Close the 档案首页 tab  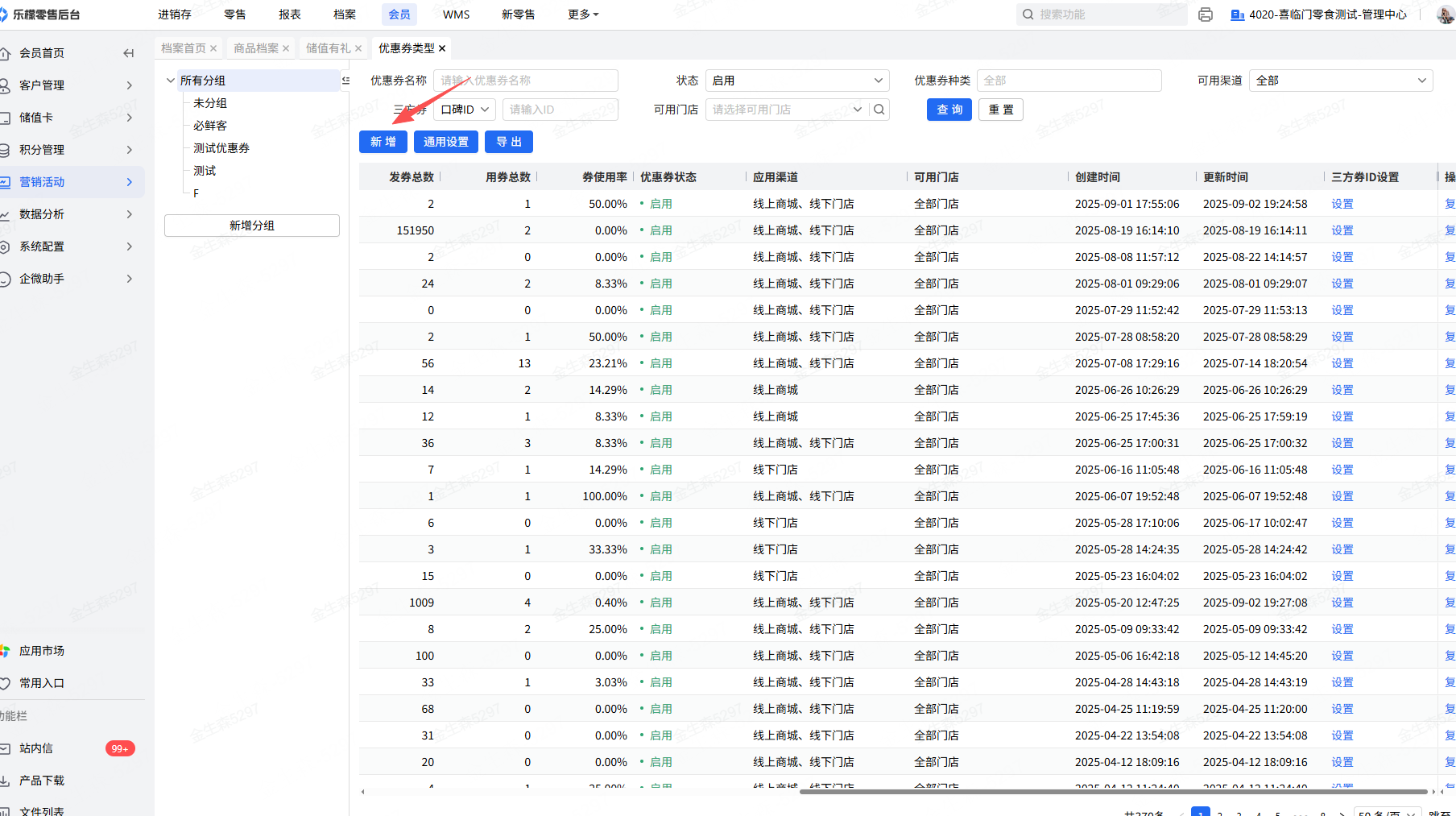(x=213, y=48)
